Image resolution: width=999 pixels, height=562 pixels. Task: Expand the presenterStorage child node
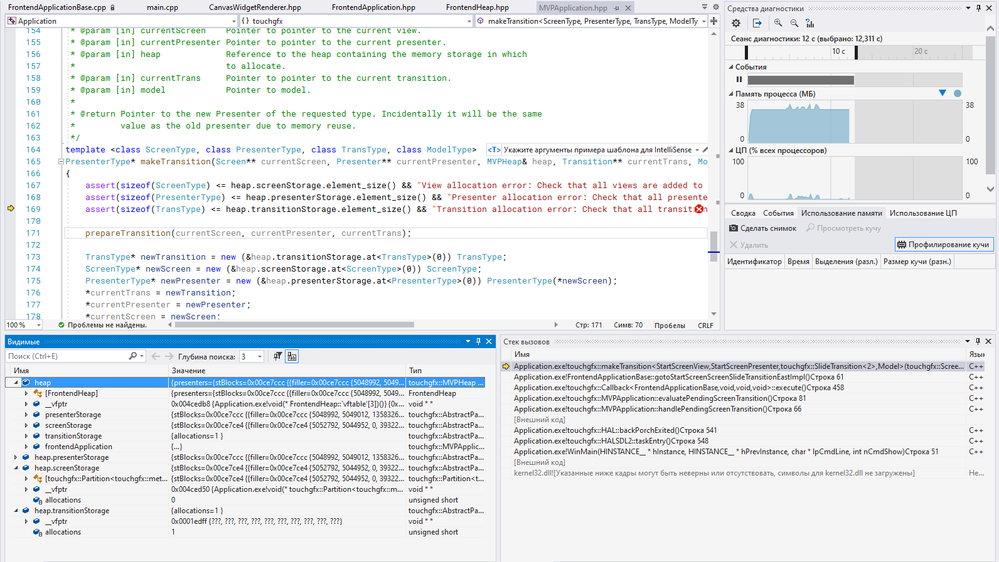click(x=26, y=415)
